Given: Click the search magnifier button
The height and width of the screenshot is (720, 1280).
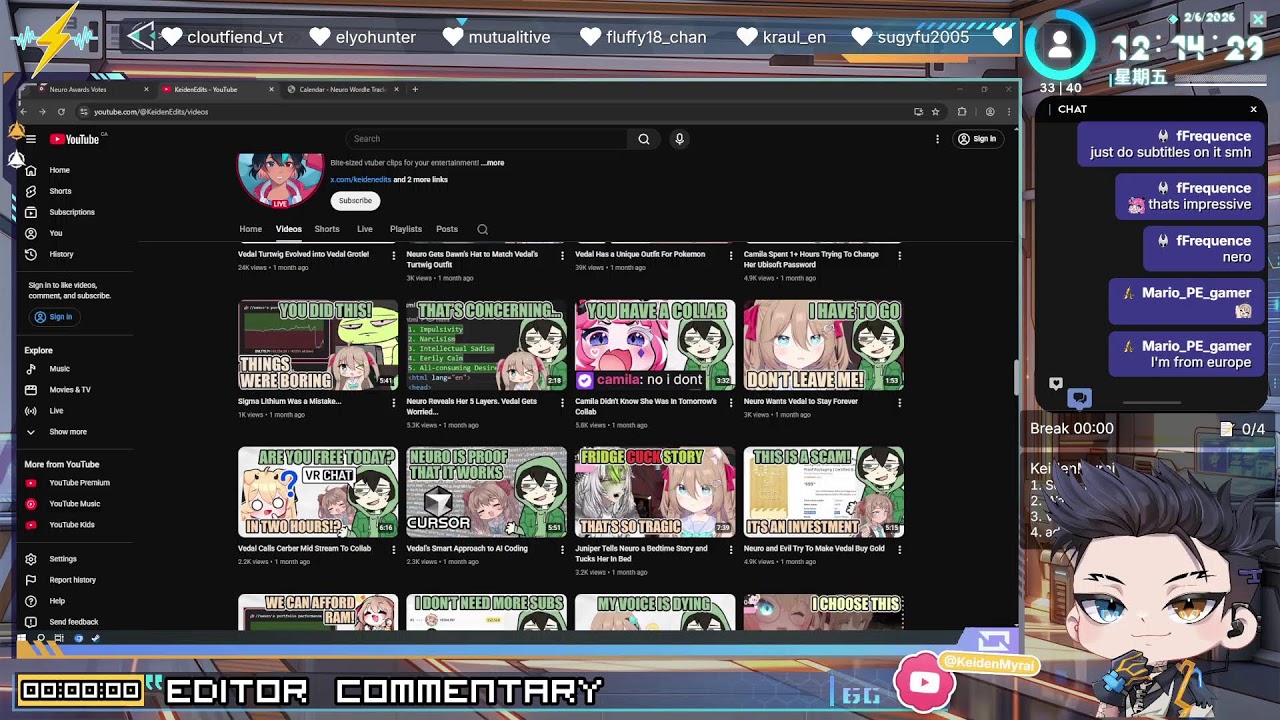Looking at the screenshot, I should (644, 139).
